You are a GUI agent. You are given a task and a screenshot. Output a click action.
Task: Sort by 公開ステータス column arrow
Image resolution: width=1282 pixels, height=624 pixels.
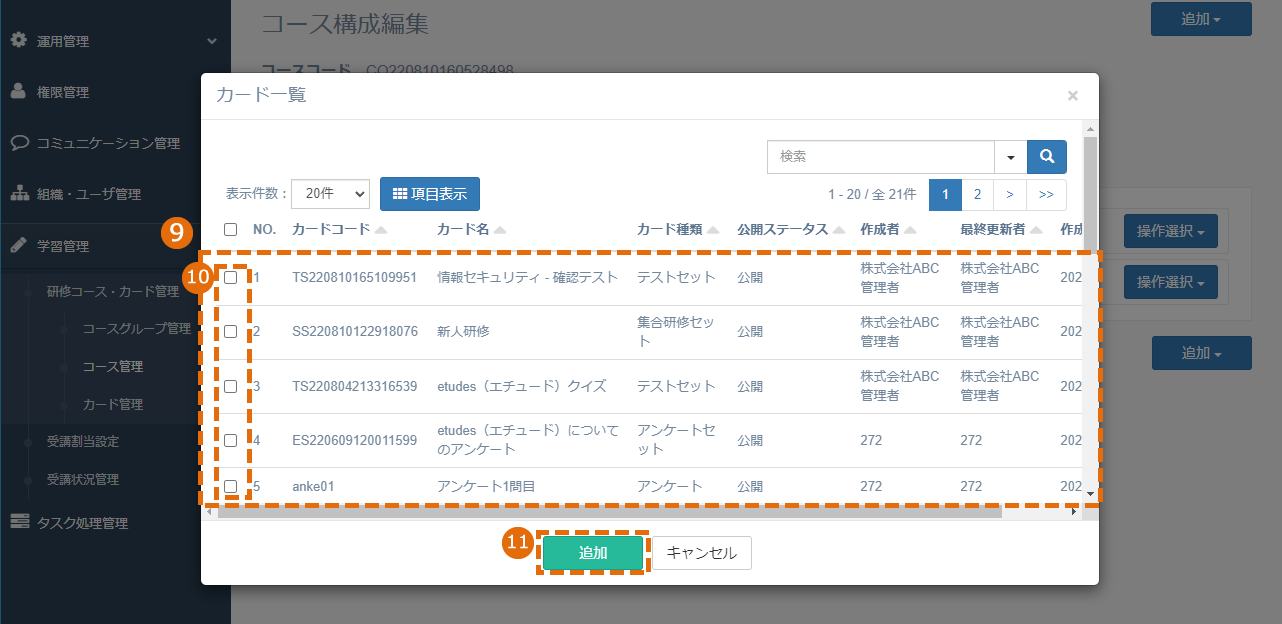point(838,230)
